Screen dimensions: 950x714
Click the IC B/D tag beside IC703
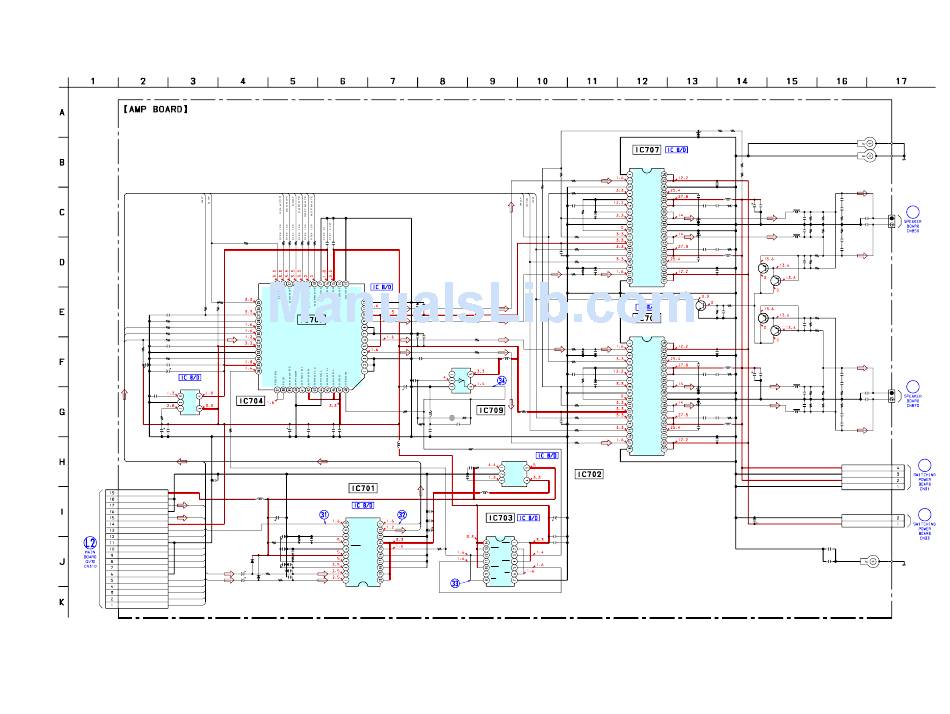528,518
